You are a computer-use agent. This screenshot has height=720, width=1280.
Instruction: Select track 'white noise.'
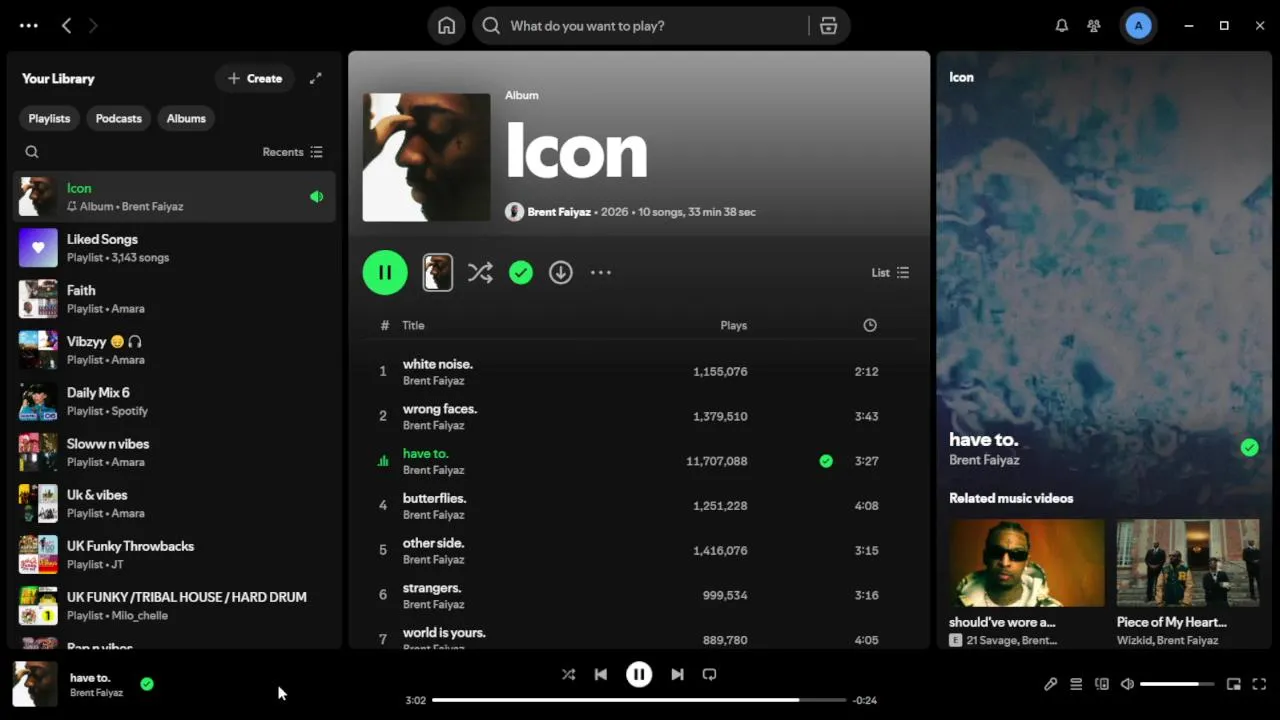click(640, 371)
